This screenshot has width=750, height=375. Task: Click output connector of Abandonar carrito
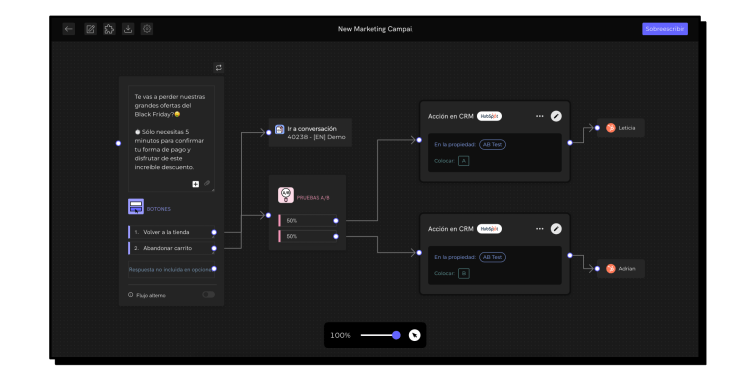tap(214, 248)
